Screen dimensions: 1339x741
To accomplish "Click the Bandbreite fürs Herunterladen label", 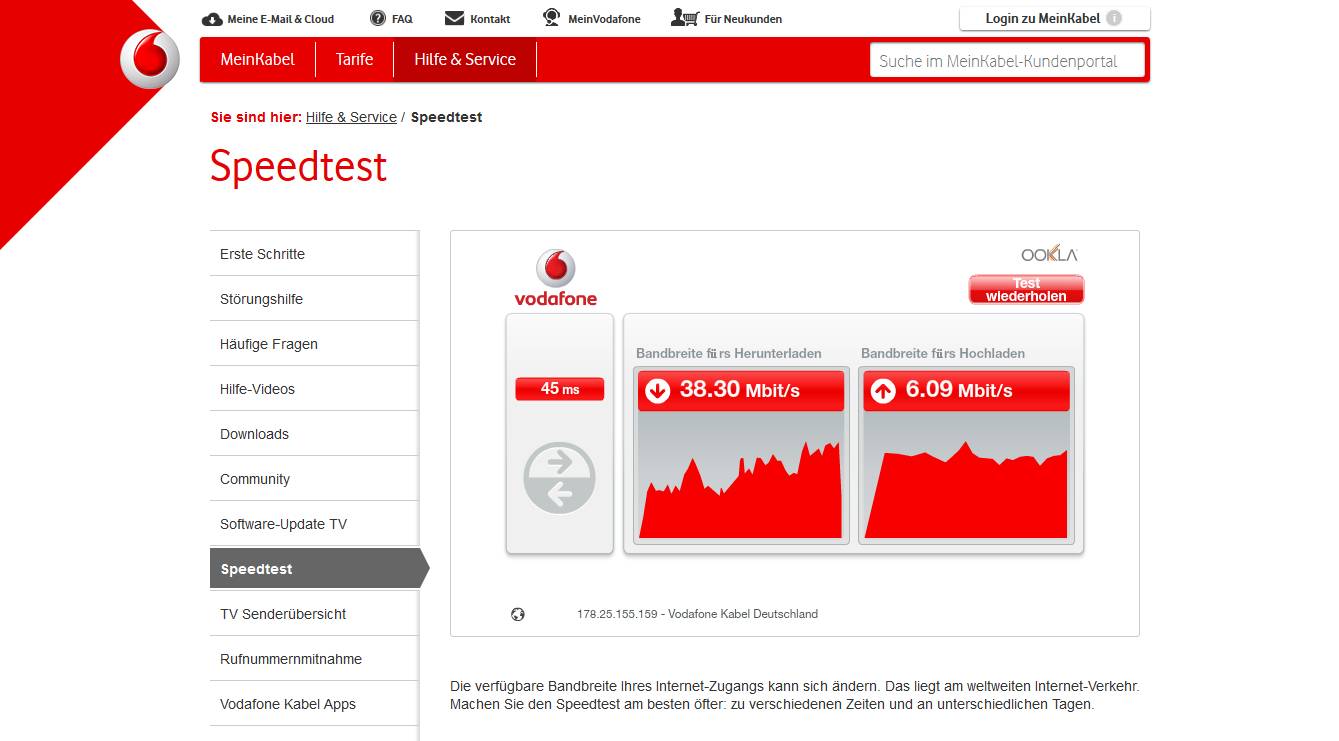I will pyautogui.click(x=729, y=353).
